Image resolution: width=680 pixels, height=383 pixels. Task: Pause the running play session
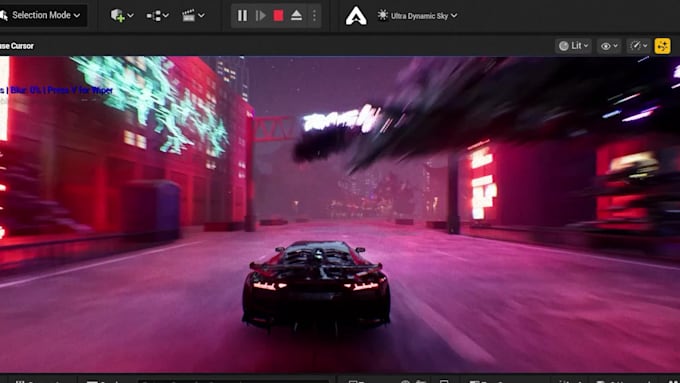242,16
